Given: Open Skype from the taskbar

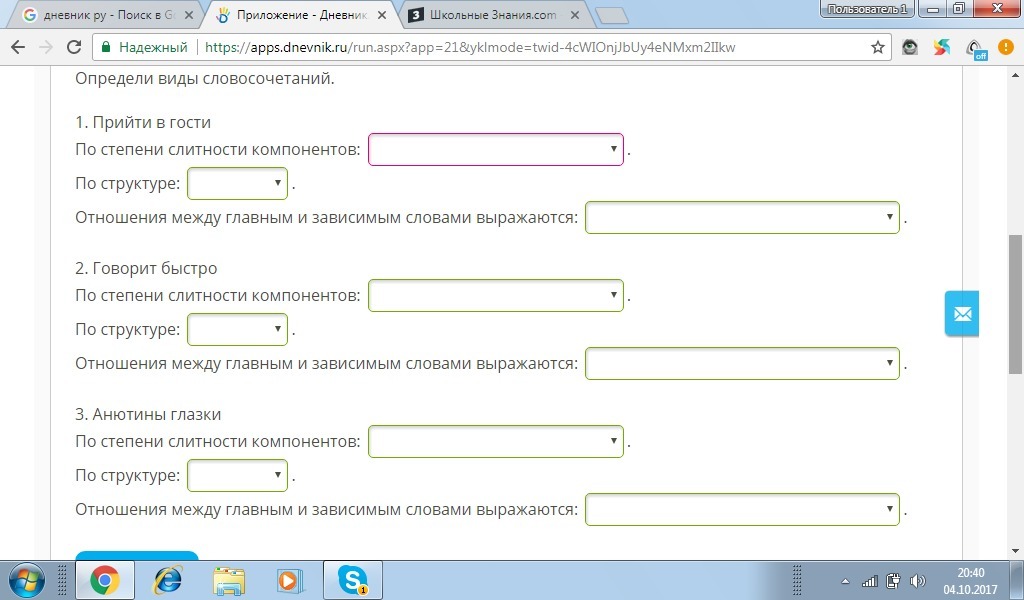Looking at the screenshot, I should click(352, 580).
